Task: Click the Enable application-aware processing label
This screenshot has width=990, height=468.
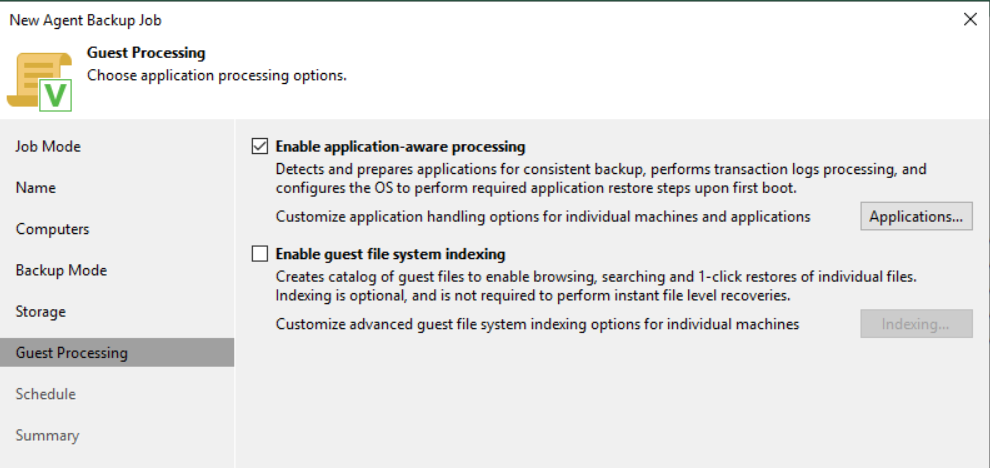Action: point(400,147)
